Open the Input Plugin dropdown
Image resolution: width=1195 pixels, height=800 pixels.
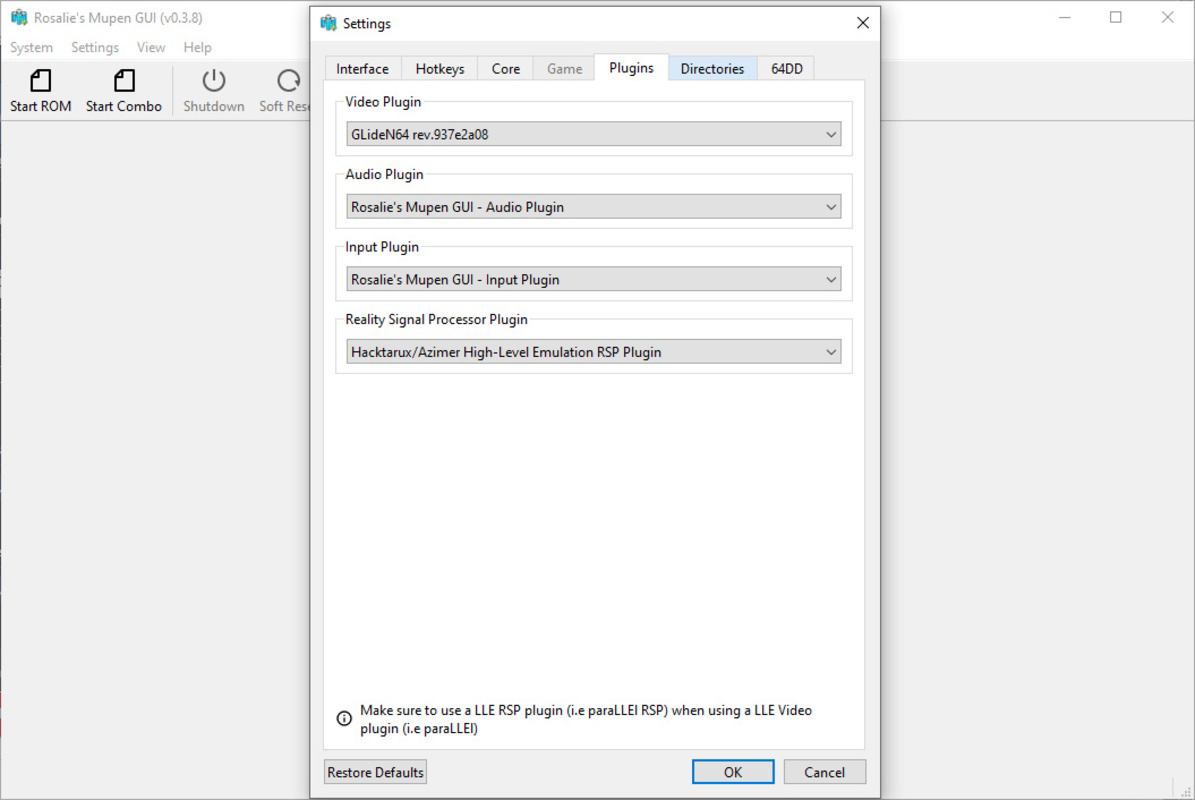pyautogui.click(x=594, y=279)
